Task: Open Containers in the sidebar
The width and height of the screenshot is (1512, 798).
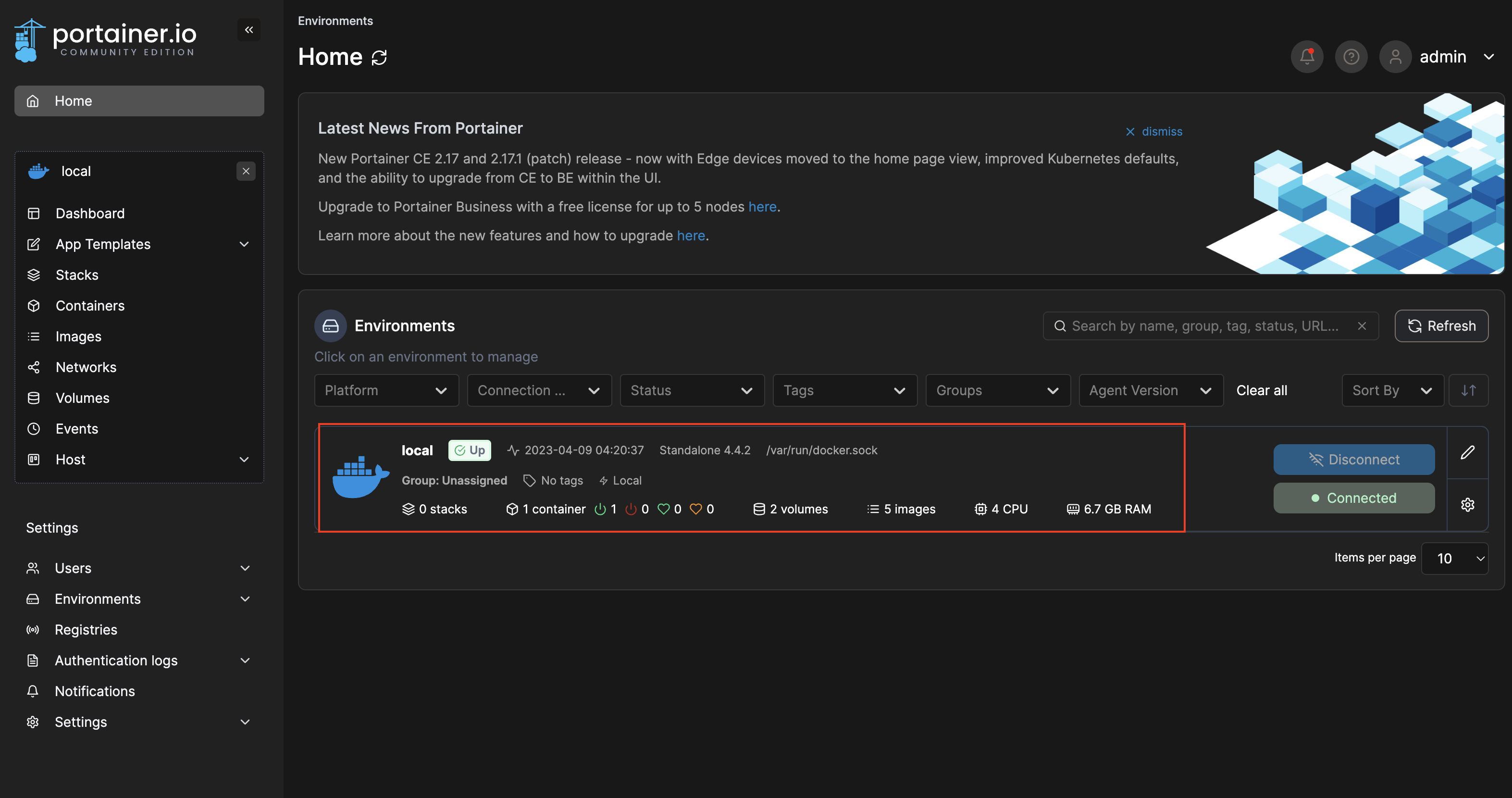Action: click(90, 305)
